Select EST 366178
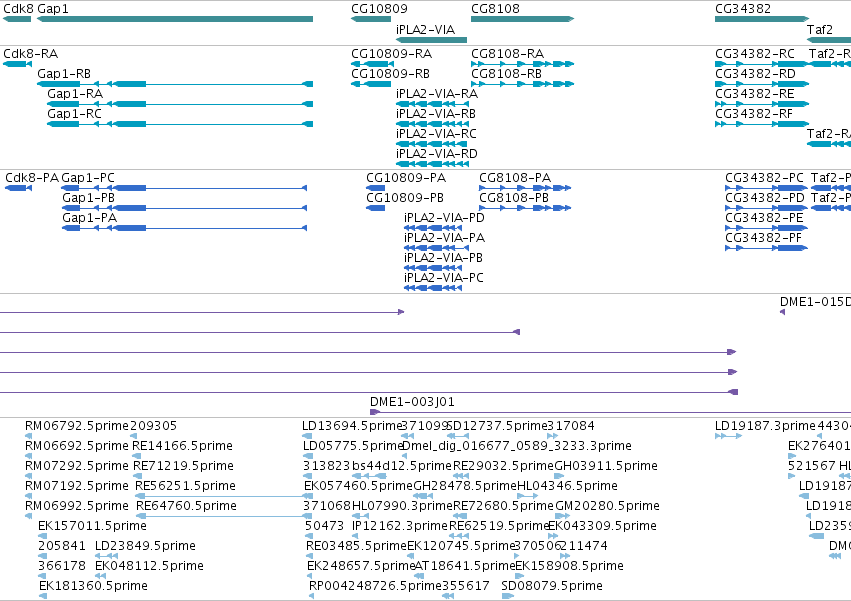The width and height of the screenshot is (851, 601). [62, 566]
